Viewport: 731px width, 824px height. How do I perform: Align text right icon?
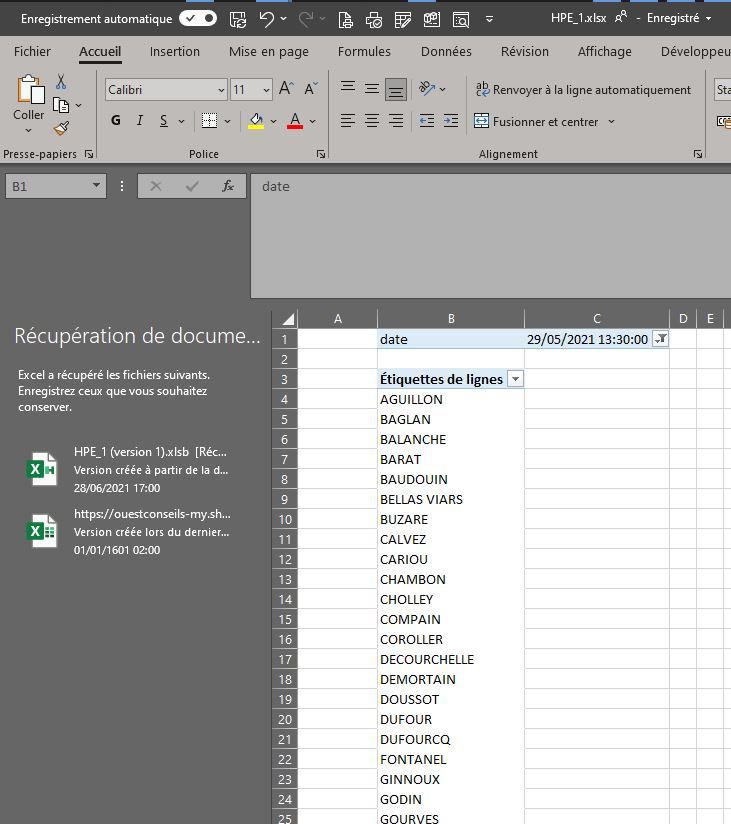point(396,121)
